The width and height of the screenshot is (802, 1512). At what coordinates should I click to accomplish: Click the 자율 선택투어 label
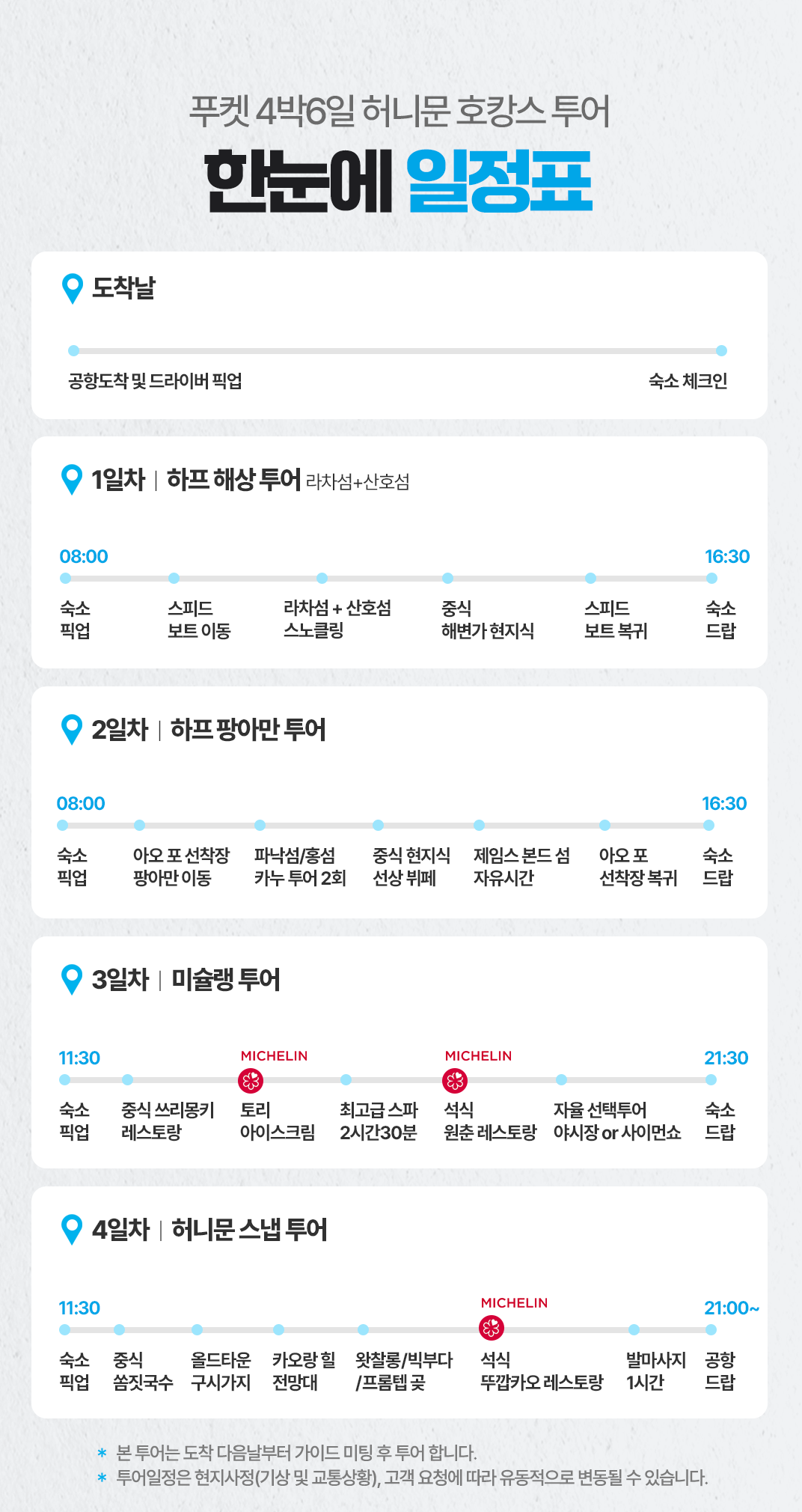(x=600, y=1110)
